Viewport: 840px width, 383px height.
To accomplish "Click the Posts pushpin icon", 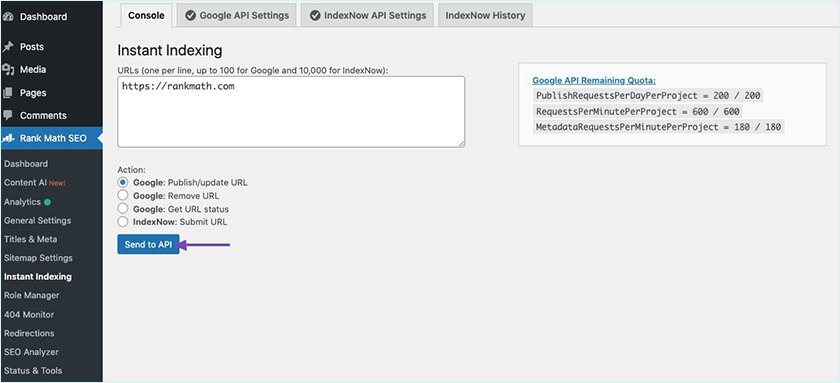I will pyautogui.click(x=8, y=47).
